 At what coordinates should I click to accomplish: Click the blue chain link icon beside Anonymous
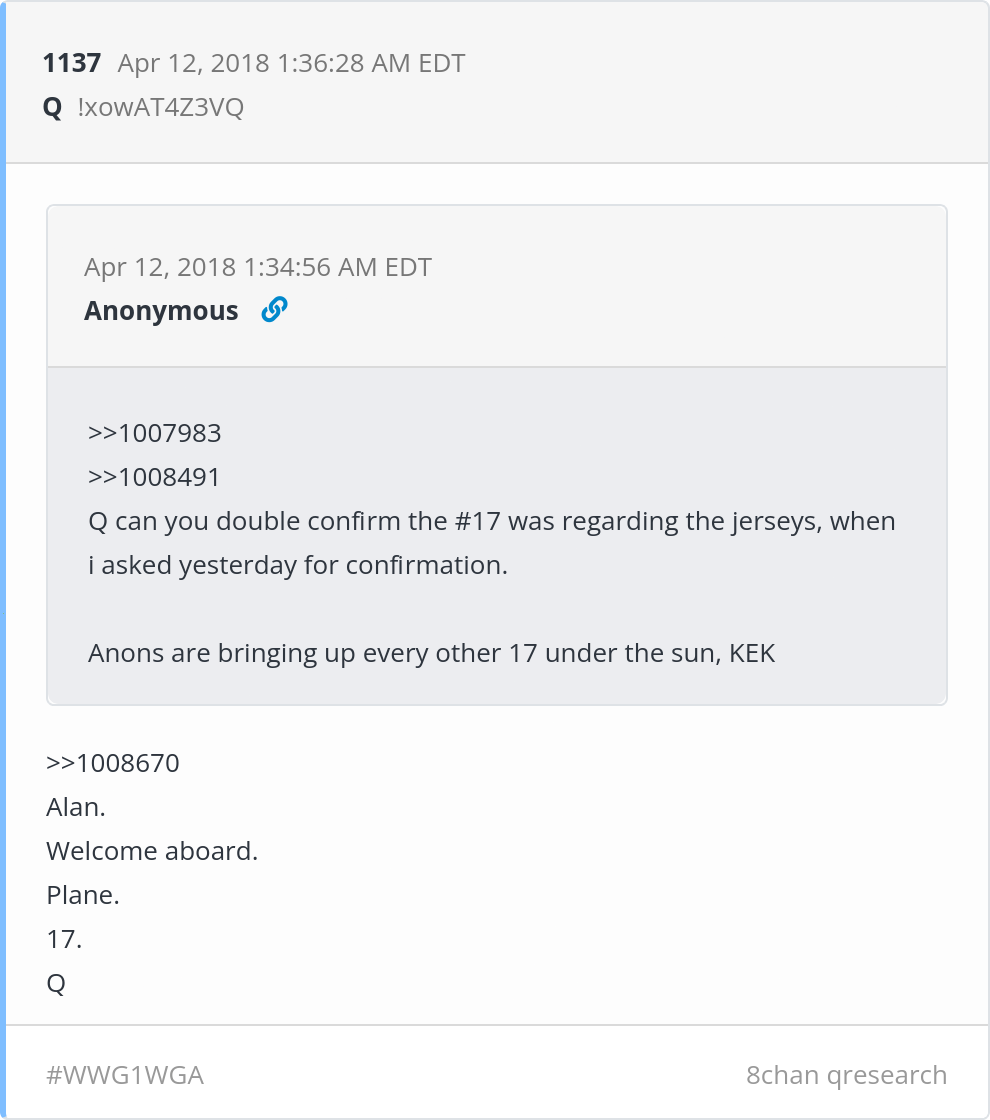click(274, 309)
